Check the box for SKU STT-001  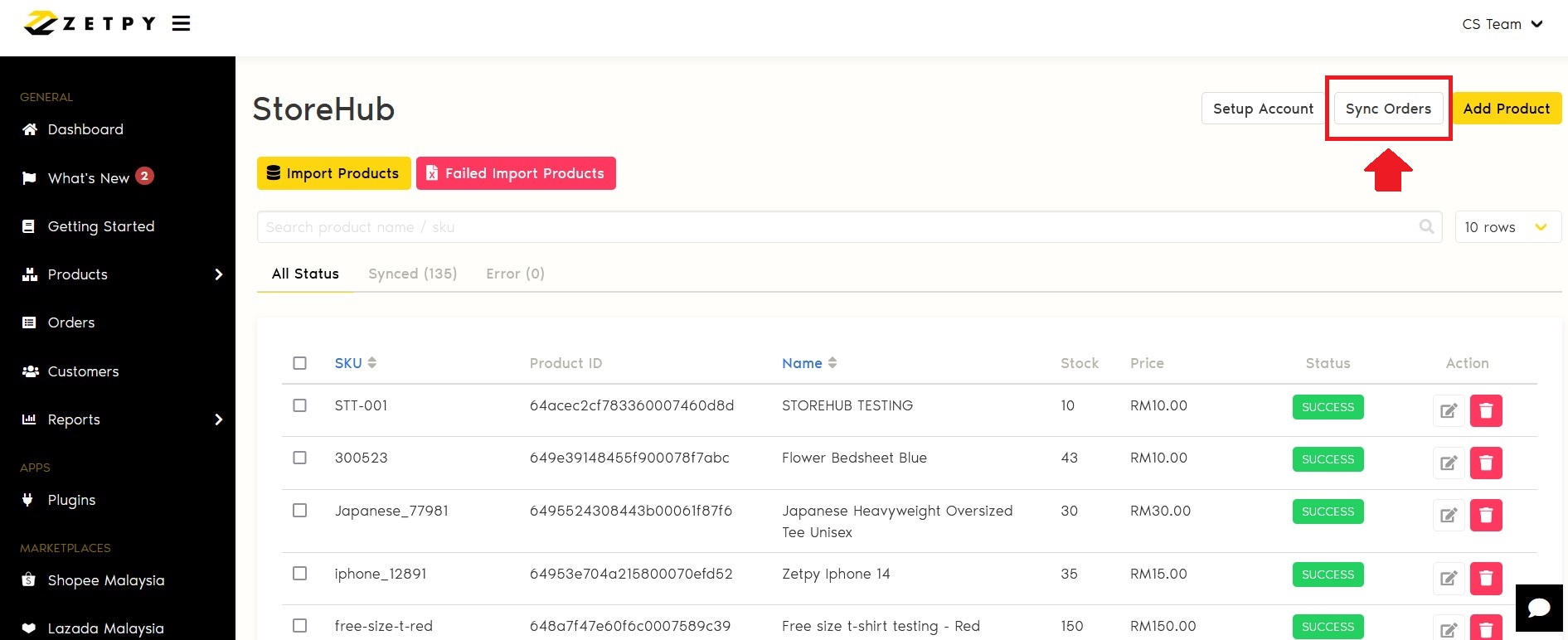point(300,405)
